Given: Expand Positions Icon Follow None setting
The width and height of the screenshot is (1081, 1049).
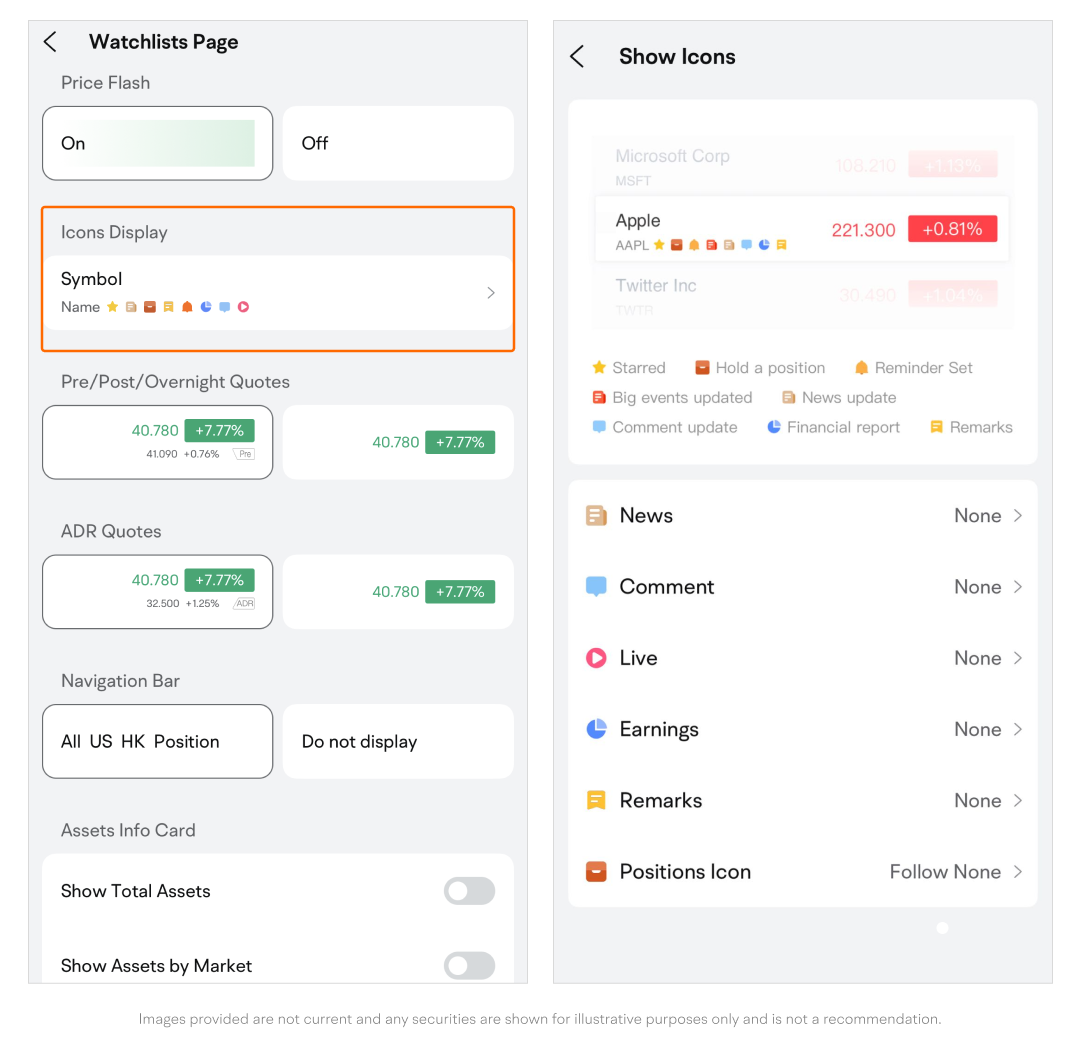Looking at the screenshot, I should point(1018,872).
